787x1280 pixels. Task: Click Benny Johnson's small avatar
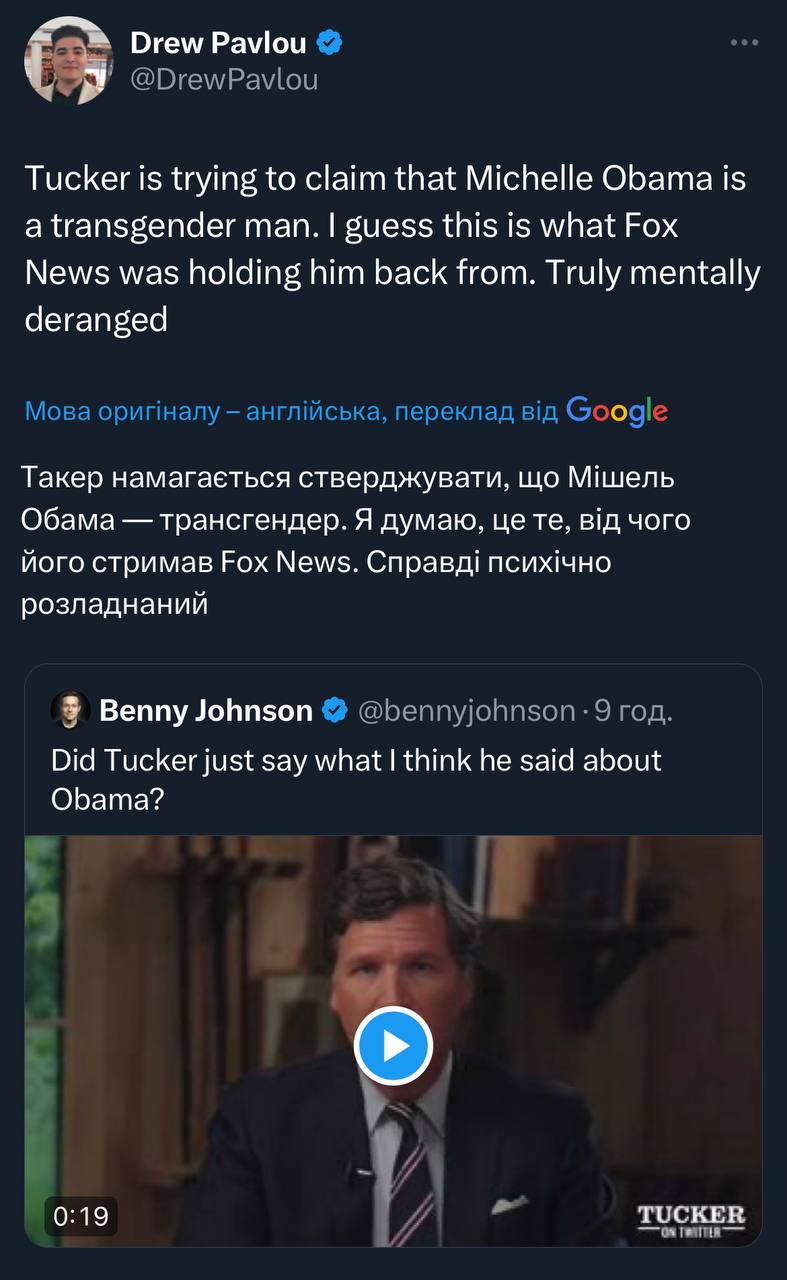(71, 710)
